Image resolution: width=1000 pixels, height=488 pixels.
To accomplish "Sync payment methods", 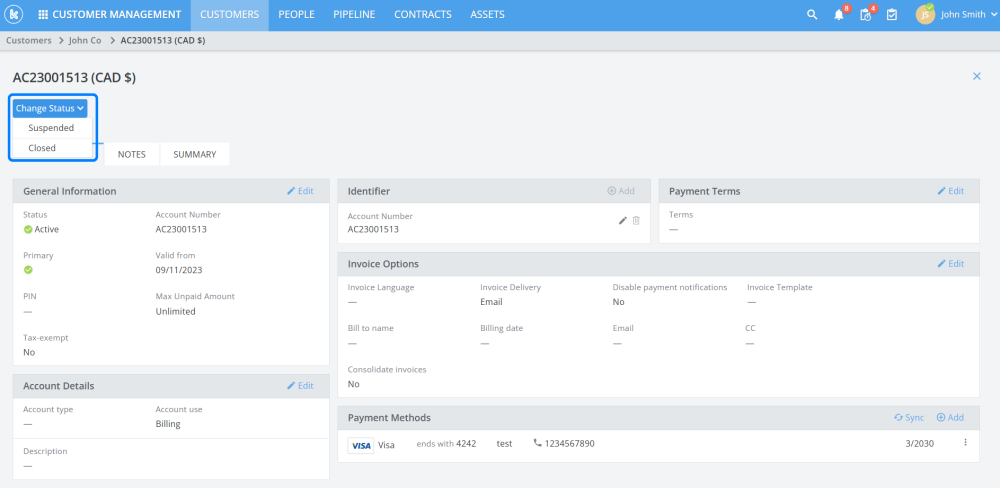I will coord(909,418).
